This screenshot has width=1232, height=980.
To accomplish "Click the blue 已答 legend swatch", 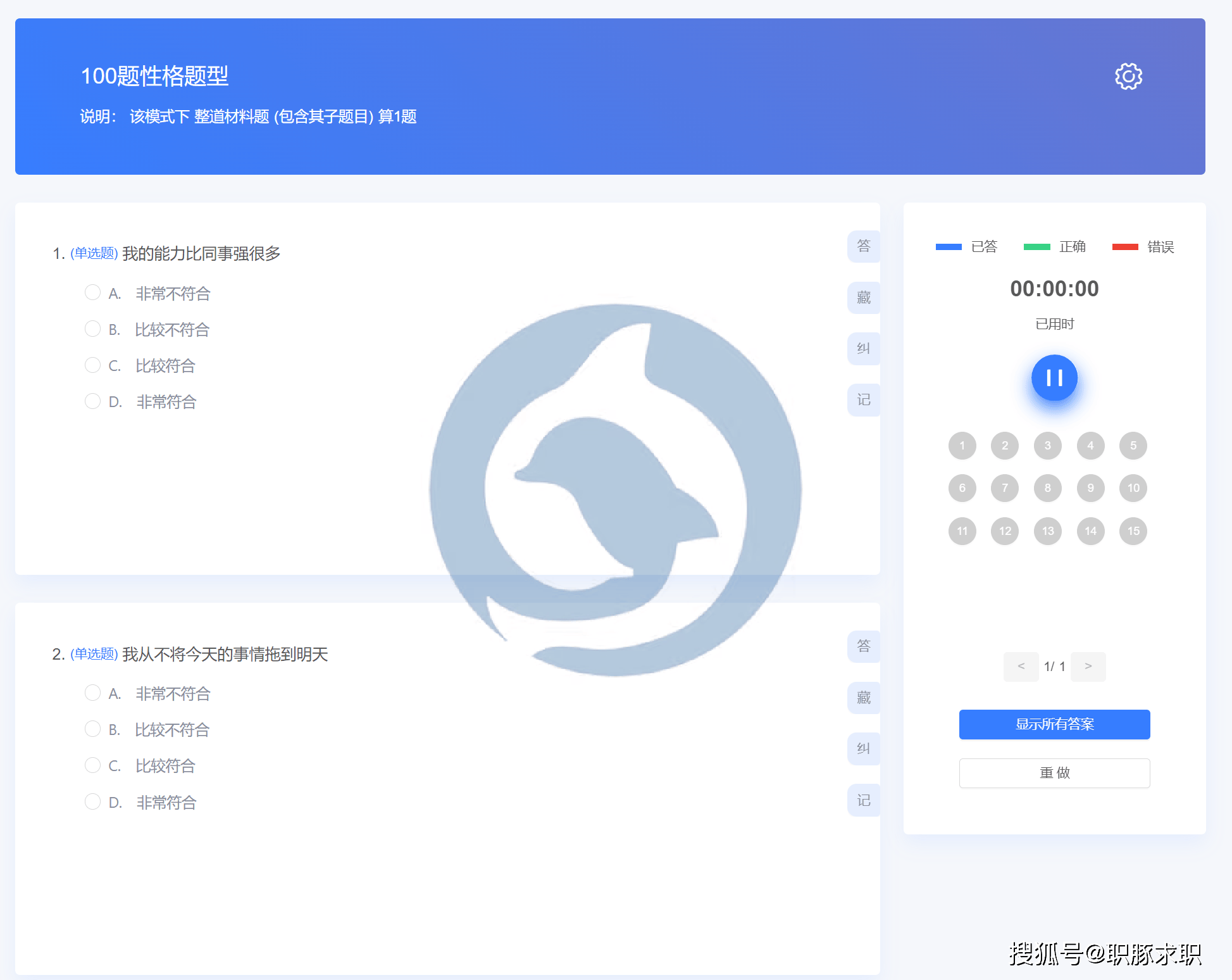I will 949,247.
